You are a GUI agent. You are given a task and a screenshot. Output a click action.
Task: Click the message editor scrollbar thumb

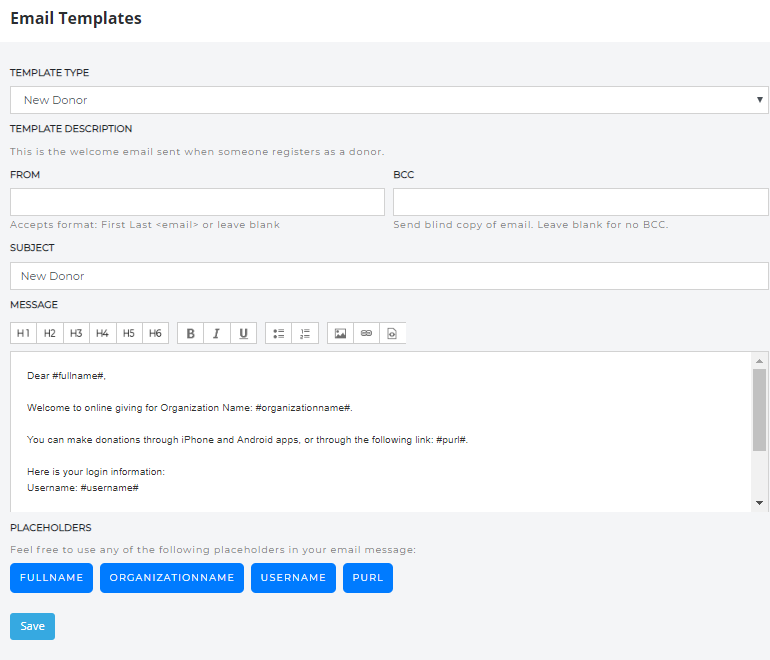760,410
